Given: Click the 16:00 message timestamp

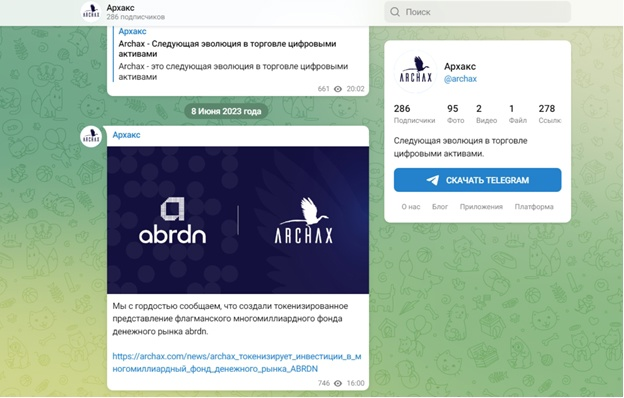Looking at the screenshot, I should 355,383.
